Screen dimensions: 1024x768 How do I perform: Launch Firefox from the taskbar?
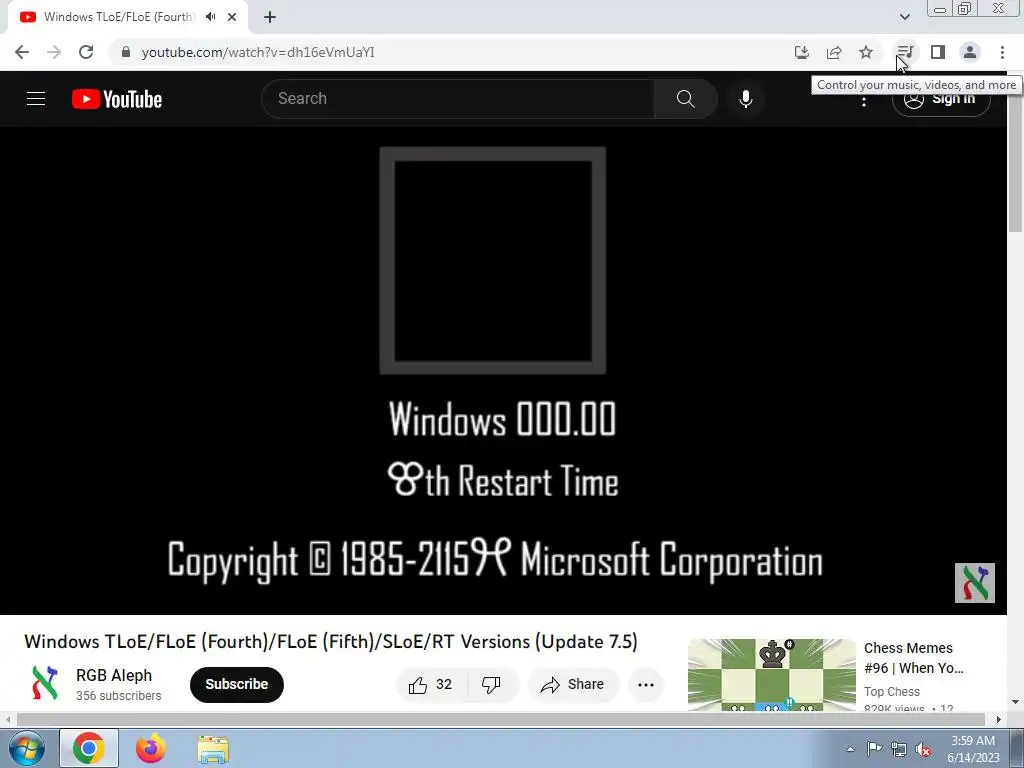pyautogui.click(x=151, y=748)
